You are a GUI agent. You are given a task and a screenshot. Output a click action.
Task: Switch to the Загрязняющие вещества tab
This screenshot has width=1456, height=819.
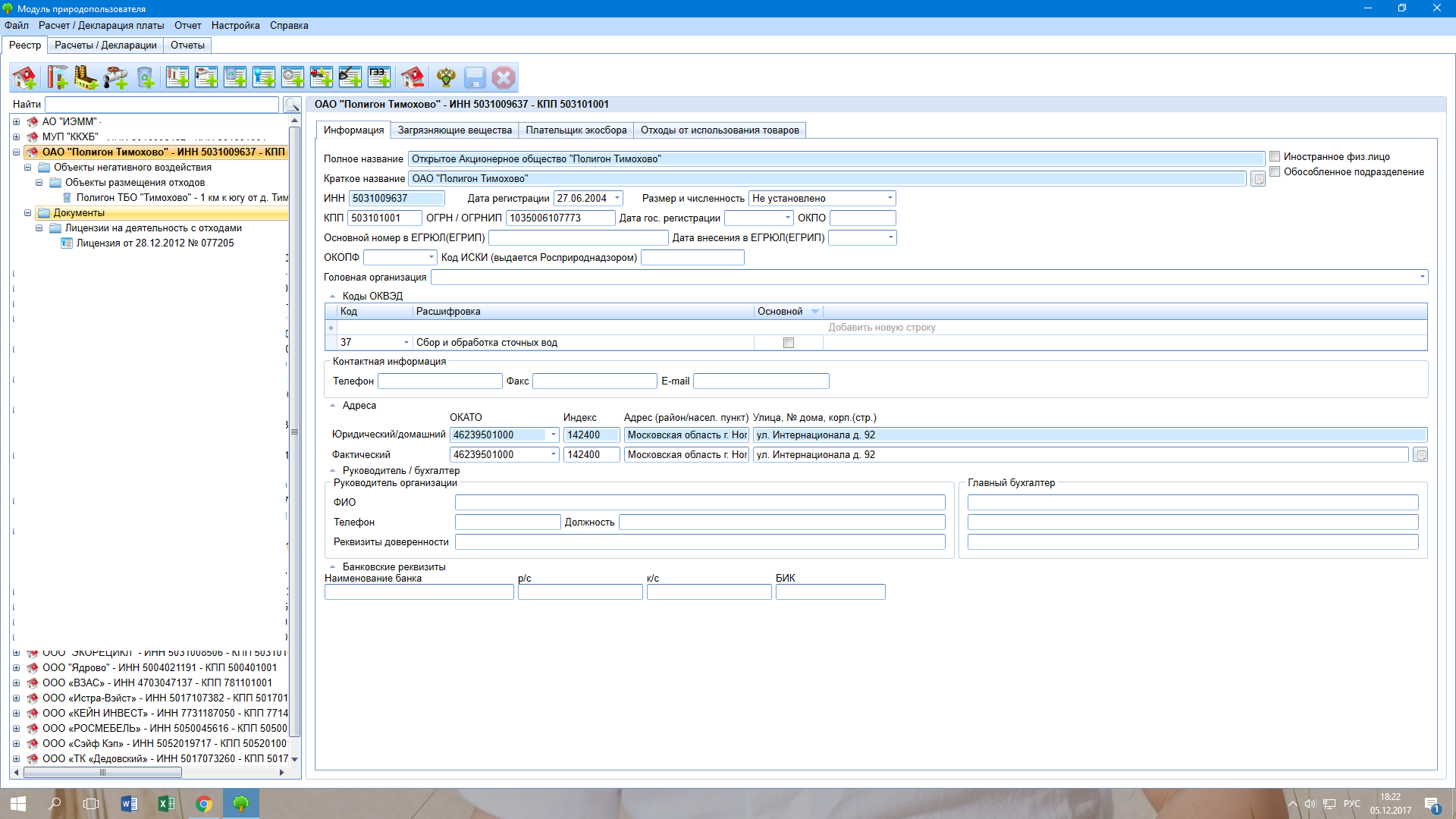coord(454,130)
